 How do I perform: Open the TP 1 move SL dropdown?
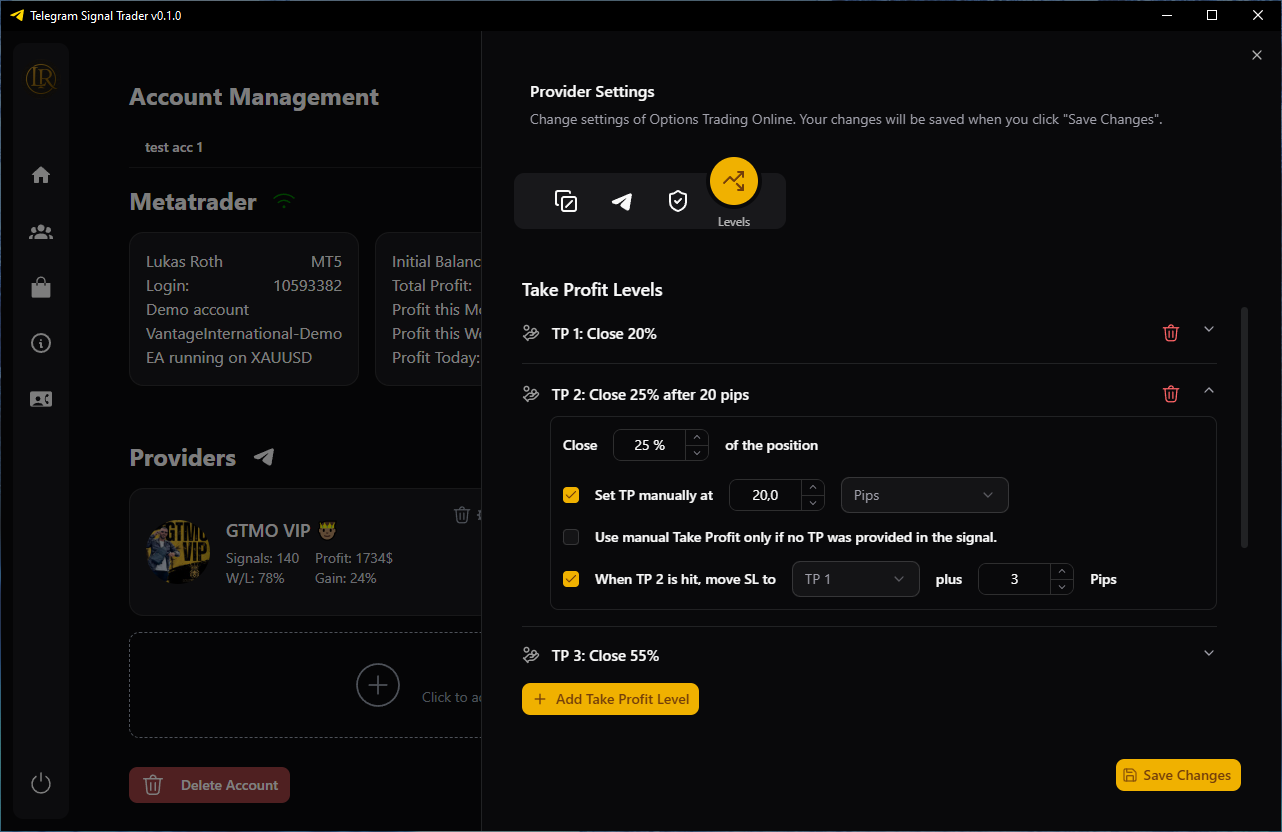pyautogui.click(x=856, y=579)
